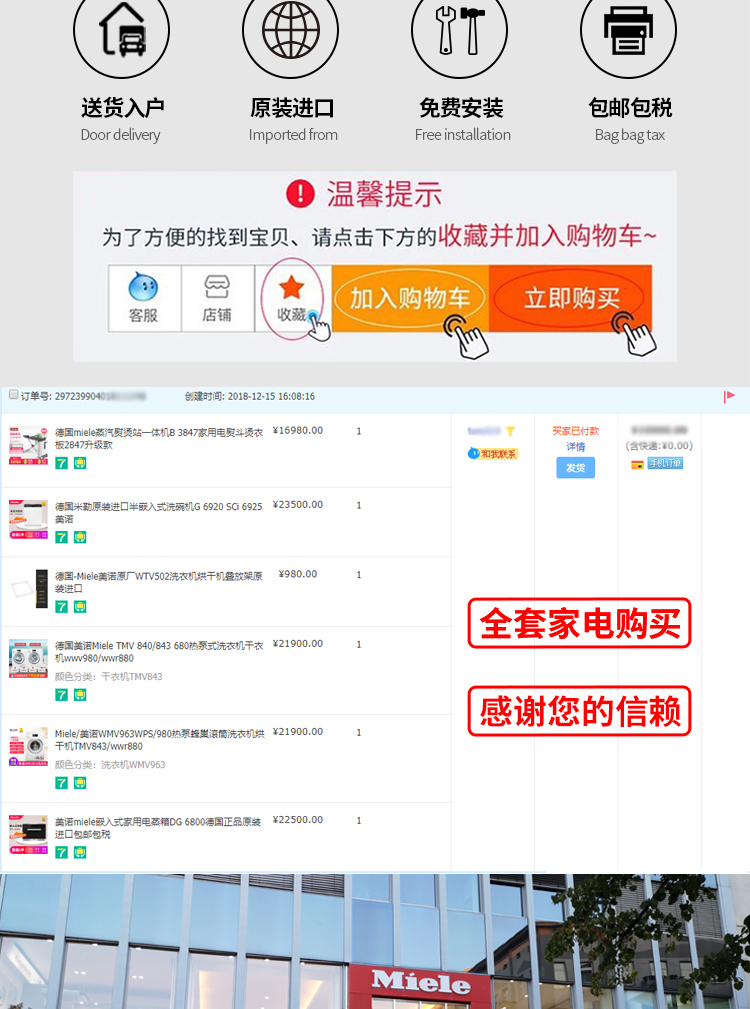
Task: Click green shield icon under DG 6800 steam oven
Action: [x=80, y=852]
